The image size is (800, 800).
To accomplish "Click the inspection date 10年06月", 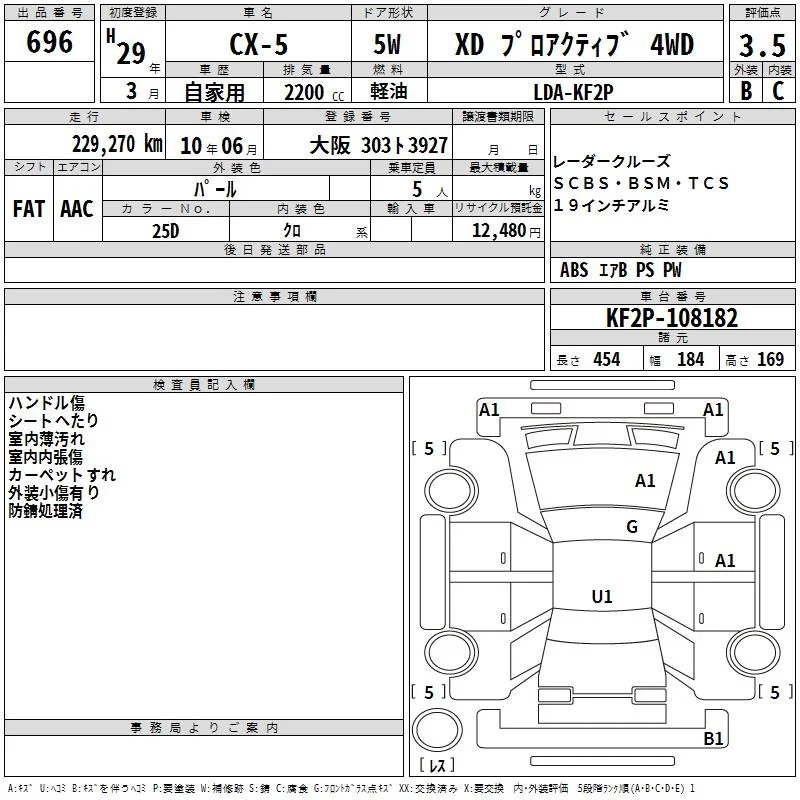I will (219, 146).
